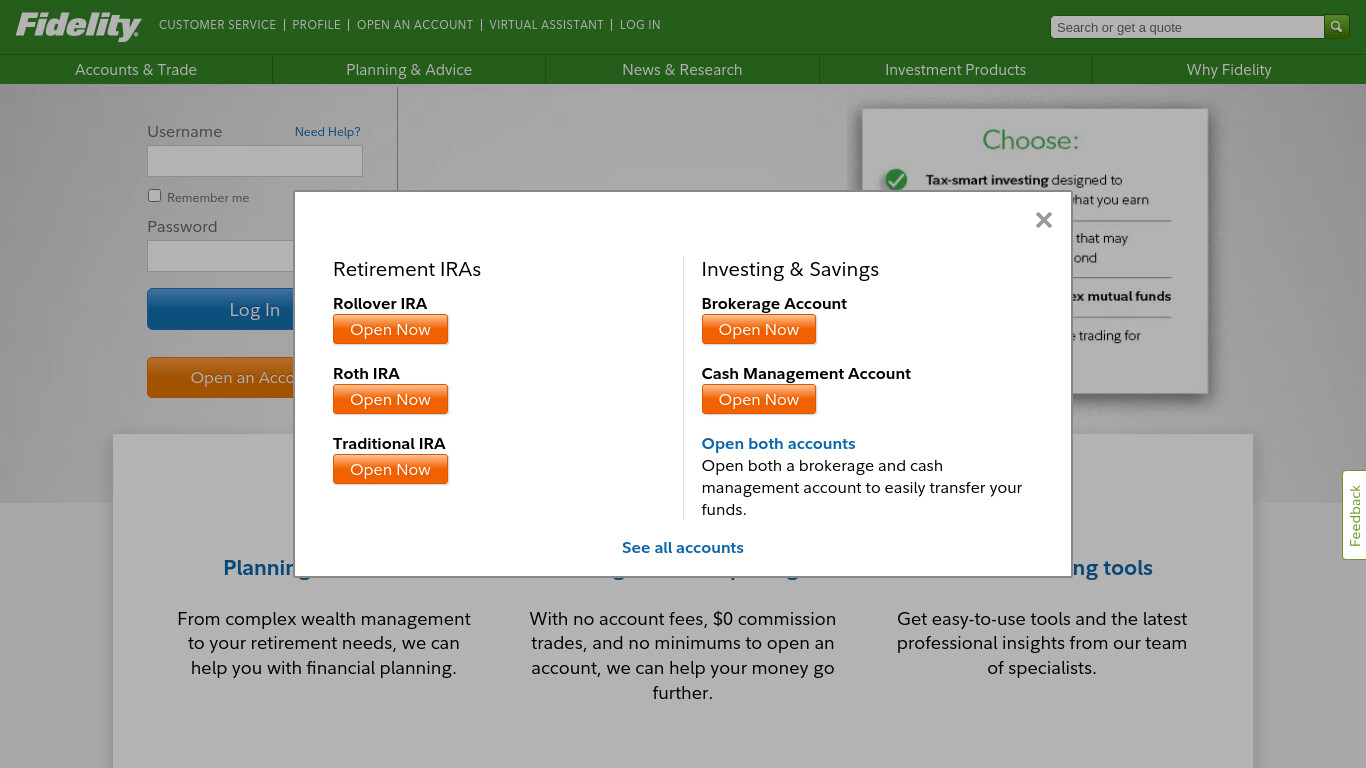Launch the Virtual Assistant
1366x768 pixels.
[546, 25]
